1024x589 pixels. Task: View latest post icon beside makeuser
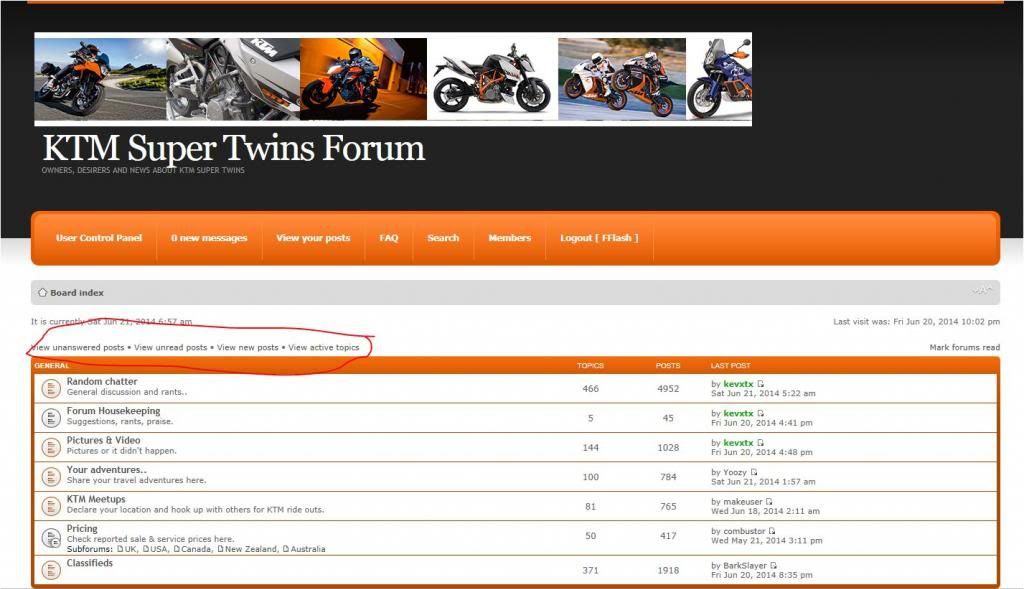[769, 501]
